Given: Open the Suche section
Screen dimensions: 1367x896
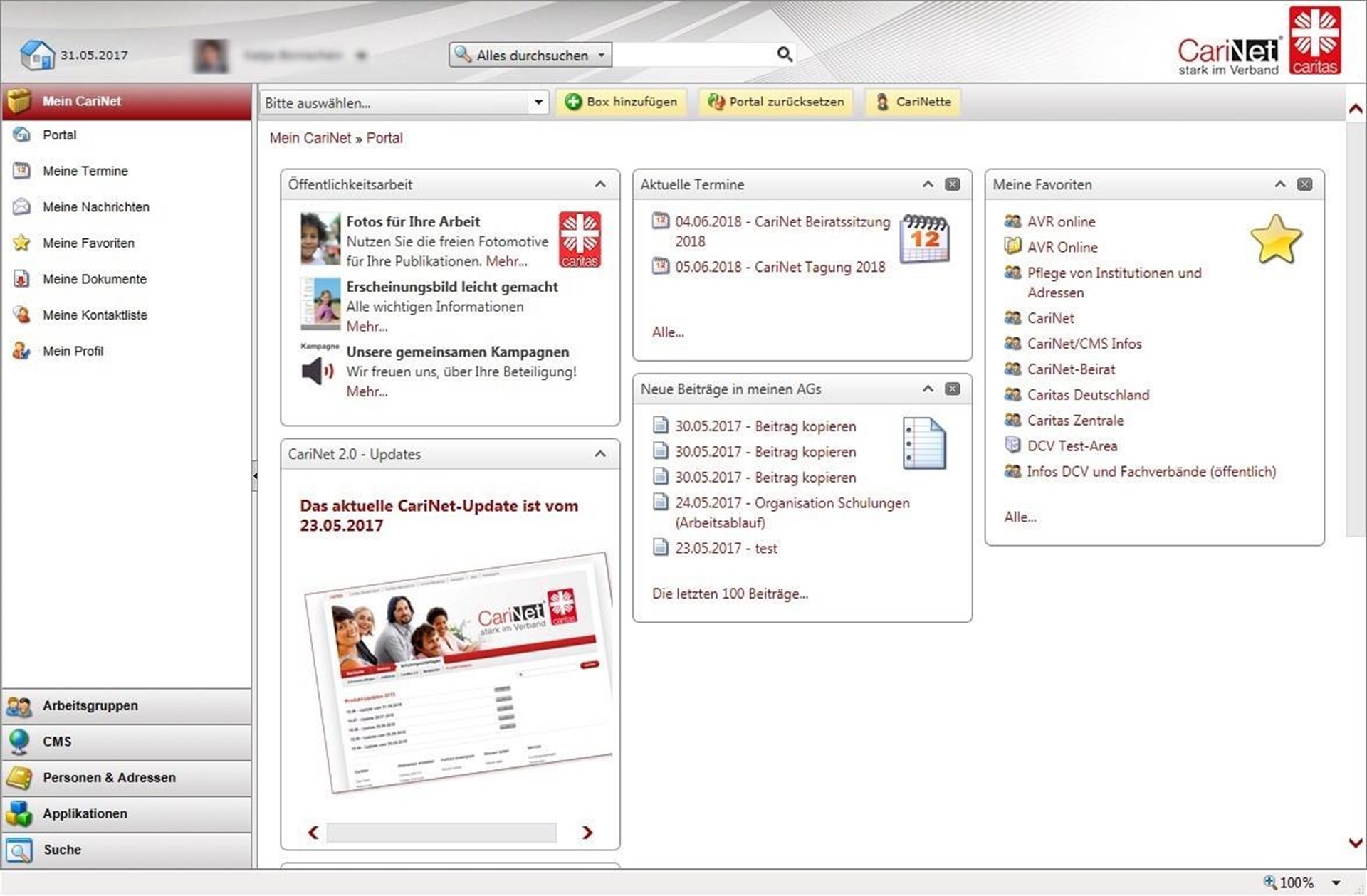Looking at the screenshot, I should point(127,850).
